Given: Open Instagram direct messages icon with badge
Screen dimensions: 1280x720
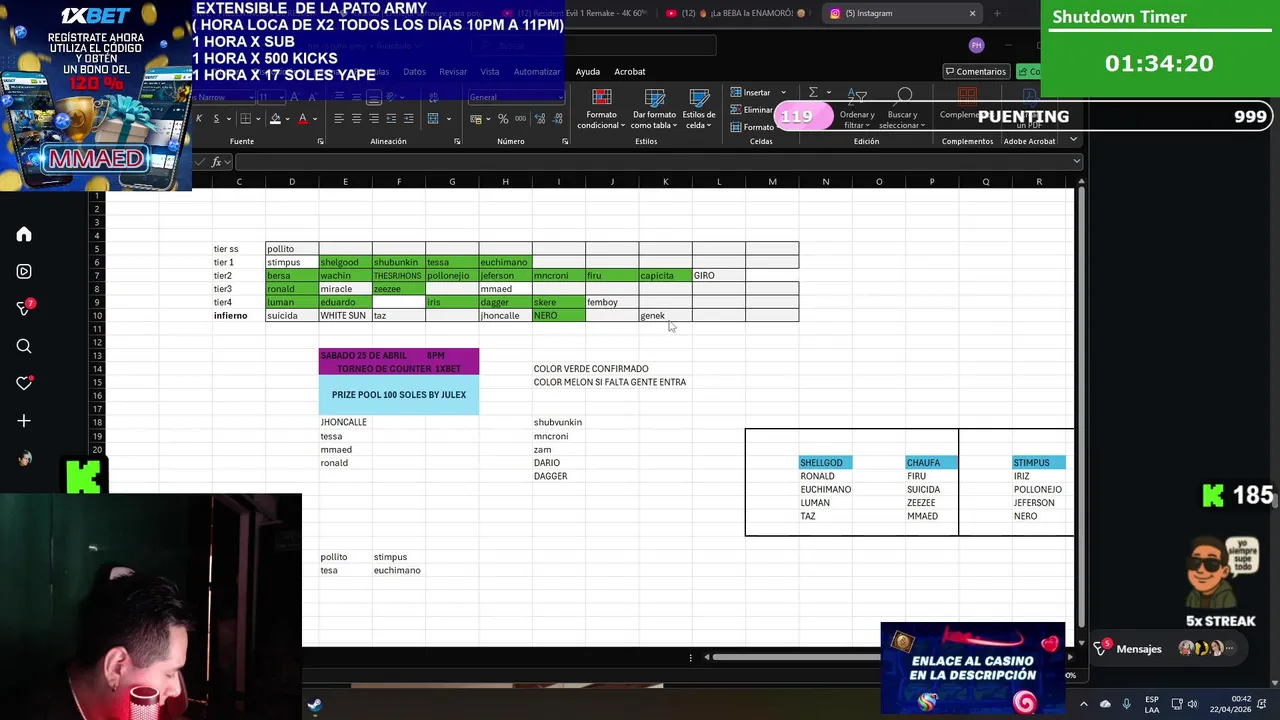Looking at the screenshot, I should 24,308.
